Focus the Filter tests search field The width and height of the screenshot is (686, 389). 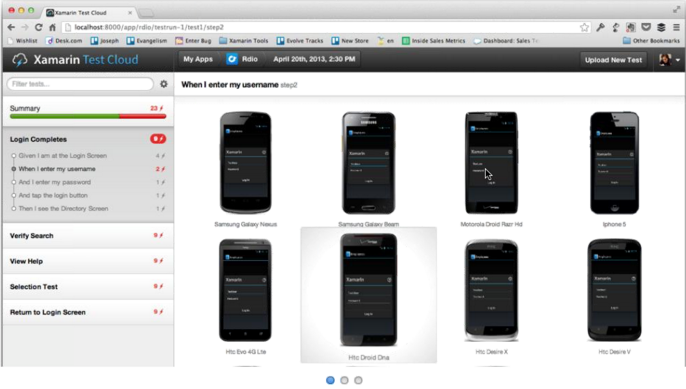coord(80,84)
